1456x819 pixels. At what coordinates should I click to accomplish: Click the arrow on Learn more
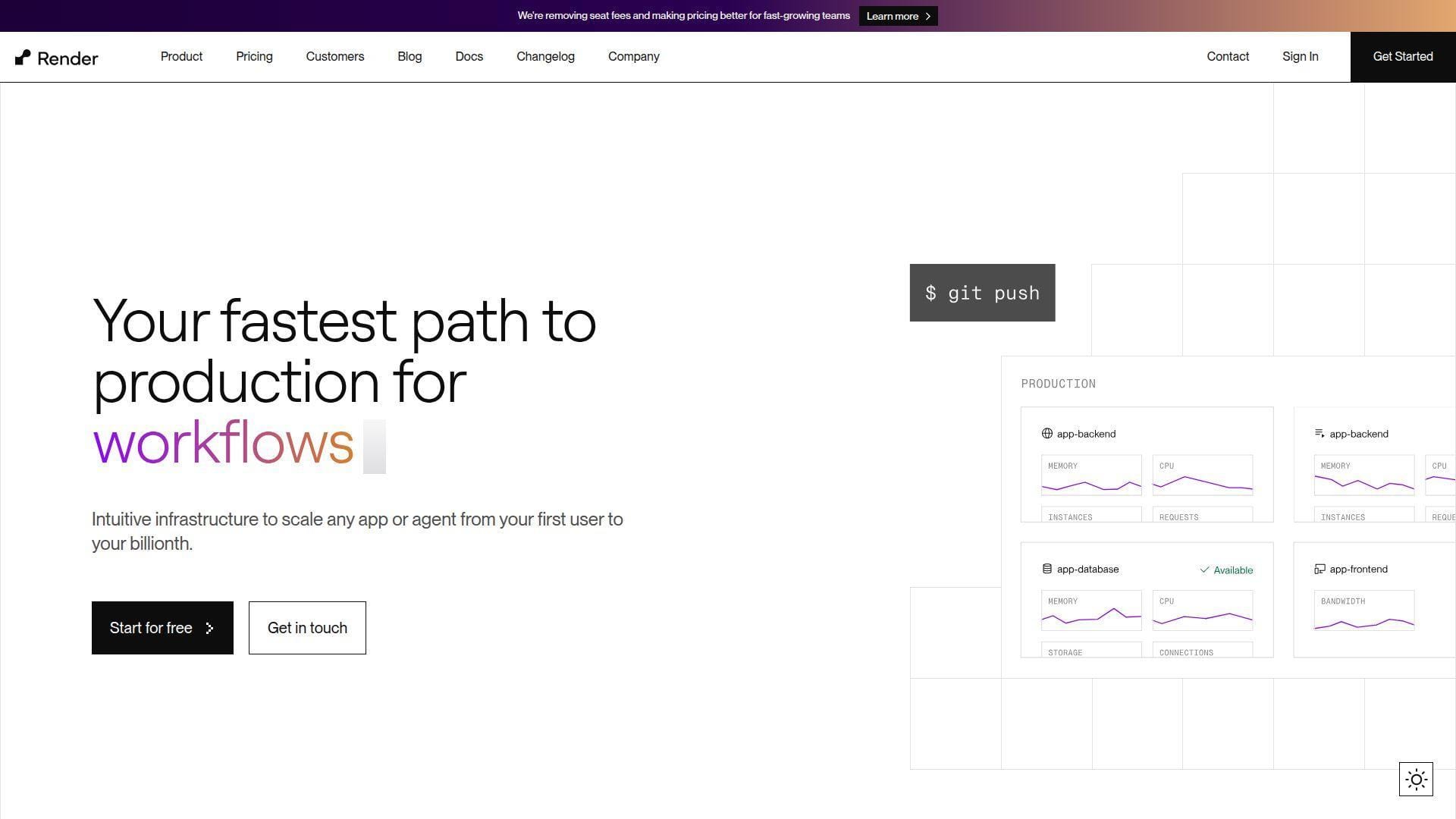pyautogui.click(x=927, y=16)
